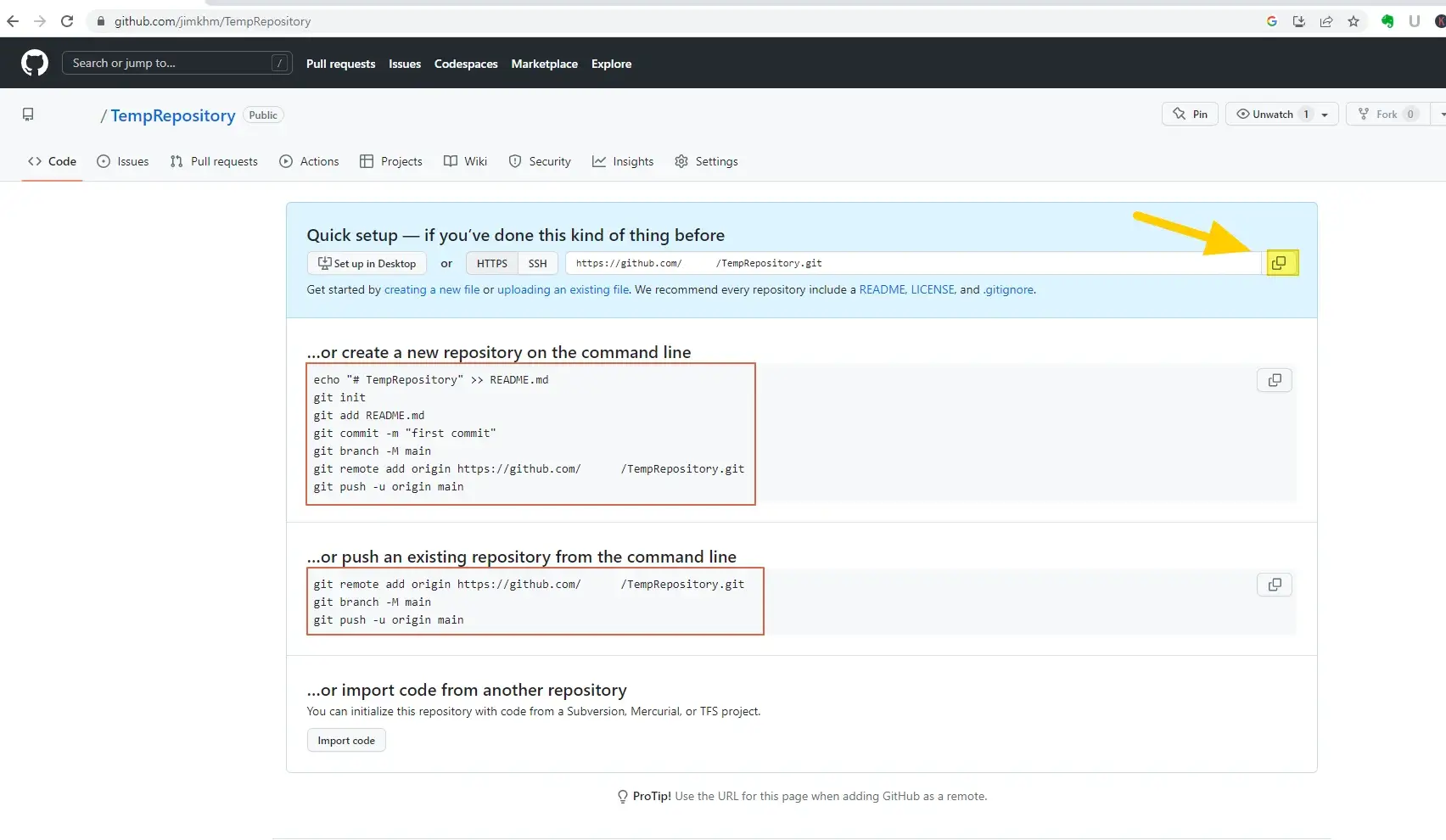Switch to the Actions tab
1446x840 pixels.
(309, 161)
